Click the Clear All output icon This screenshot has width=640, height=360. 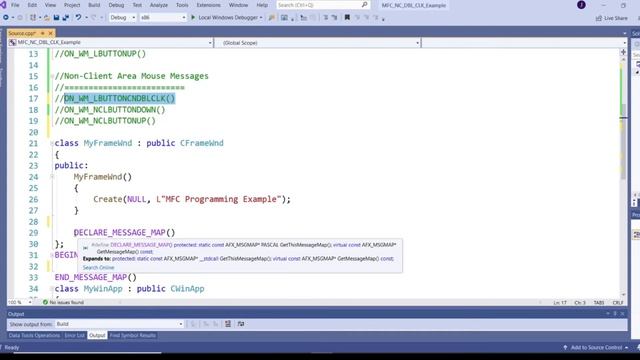tap(228, 324)
